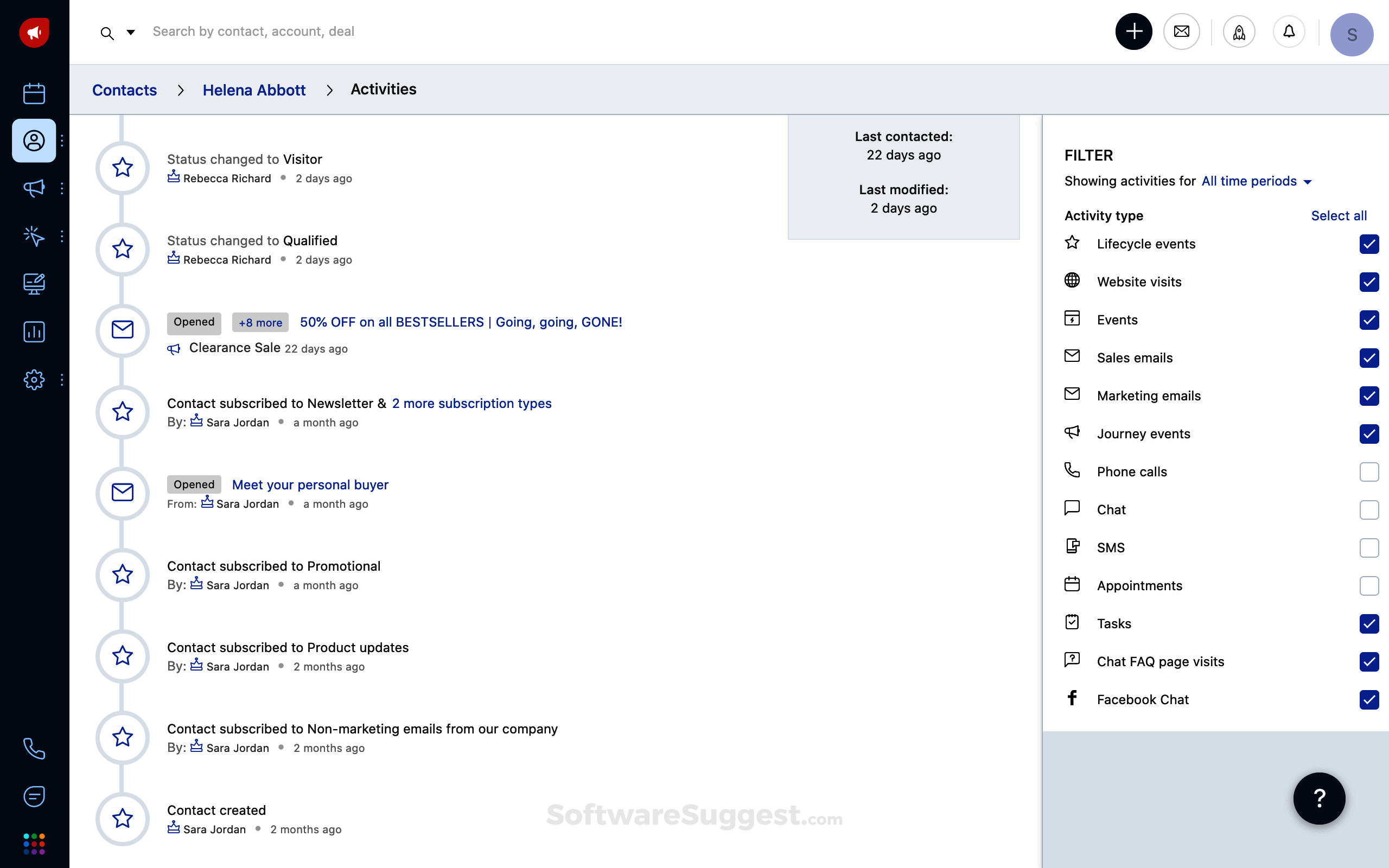Open the calendar icon in the sidebar
This screenshot has width=1389, height=868.
(x=34, y=93)
